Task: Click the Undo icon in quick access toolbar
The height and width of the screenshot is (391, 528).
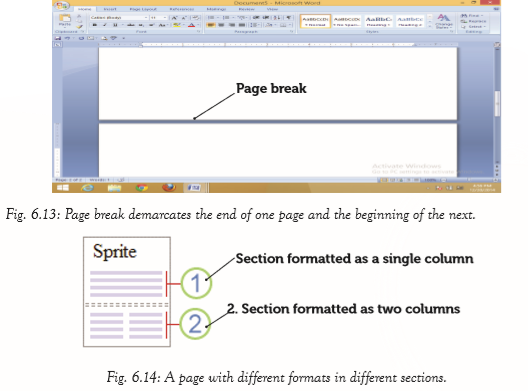Action: click(67, 38)
